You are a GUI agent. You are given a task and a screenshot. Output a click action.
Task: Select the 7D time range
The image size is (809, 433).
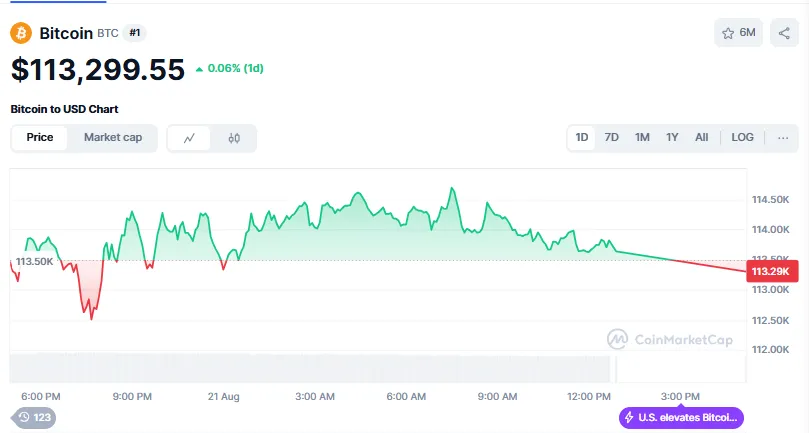[x=612, y=137]
